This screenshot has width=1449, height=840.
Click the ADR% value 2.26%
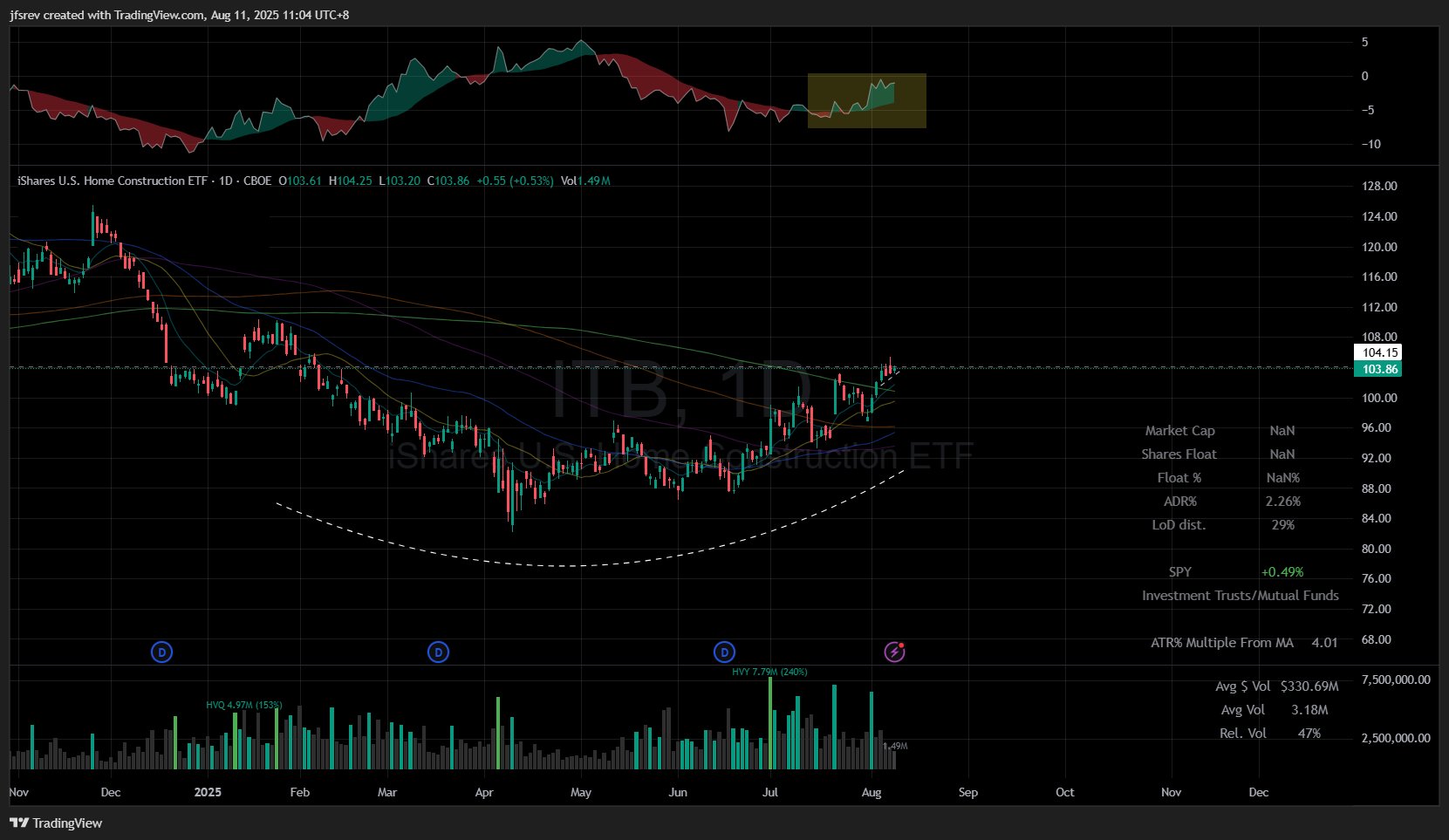point(1283,502)
